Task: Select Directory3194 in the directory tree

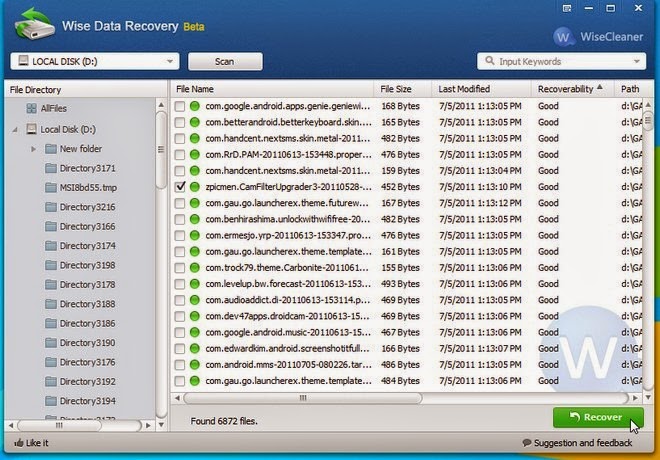Action: tap(87, 401)
